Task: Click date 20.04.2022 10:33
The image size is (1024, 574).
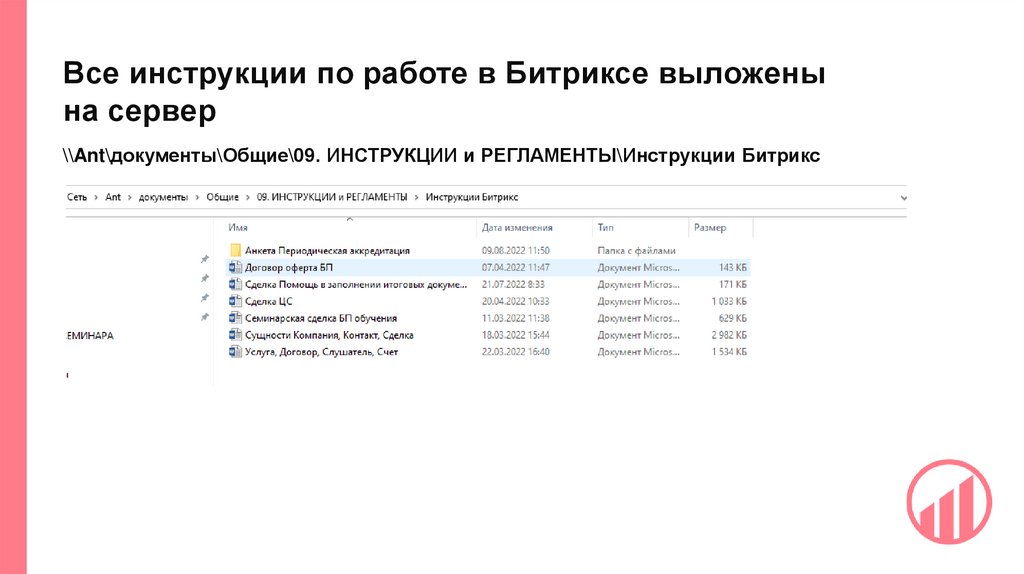Action: coord(516,301)
